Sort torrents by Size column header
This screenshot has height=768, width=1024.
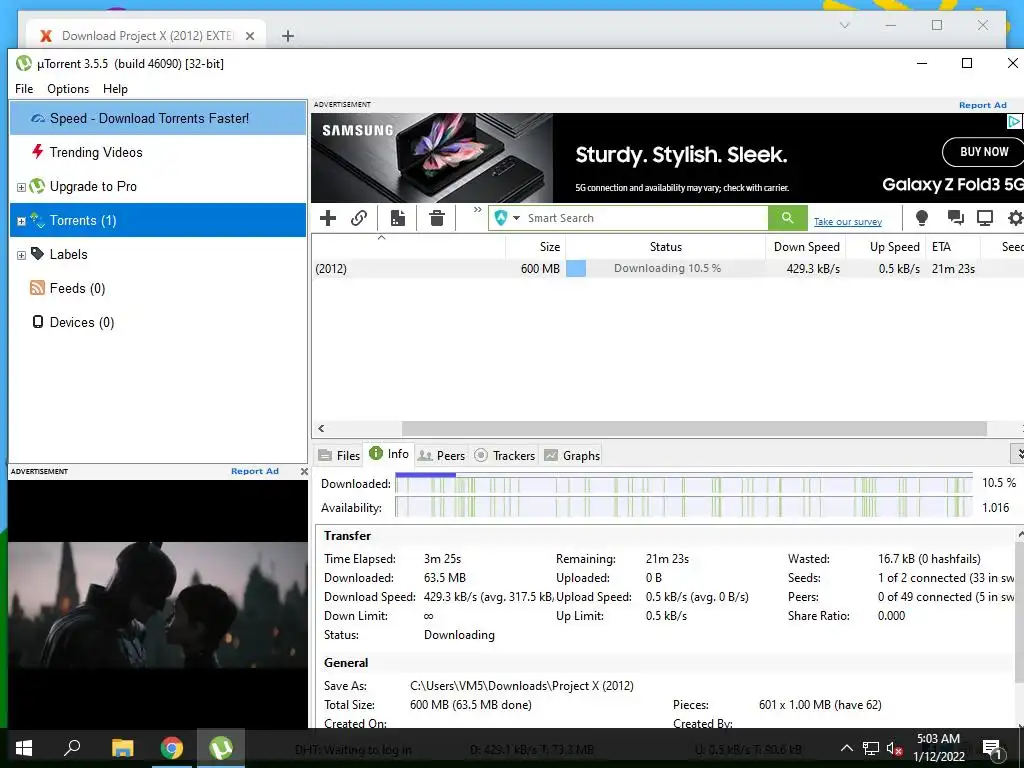click(536, 247)
